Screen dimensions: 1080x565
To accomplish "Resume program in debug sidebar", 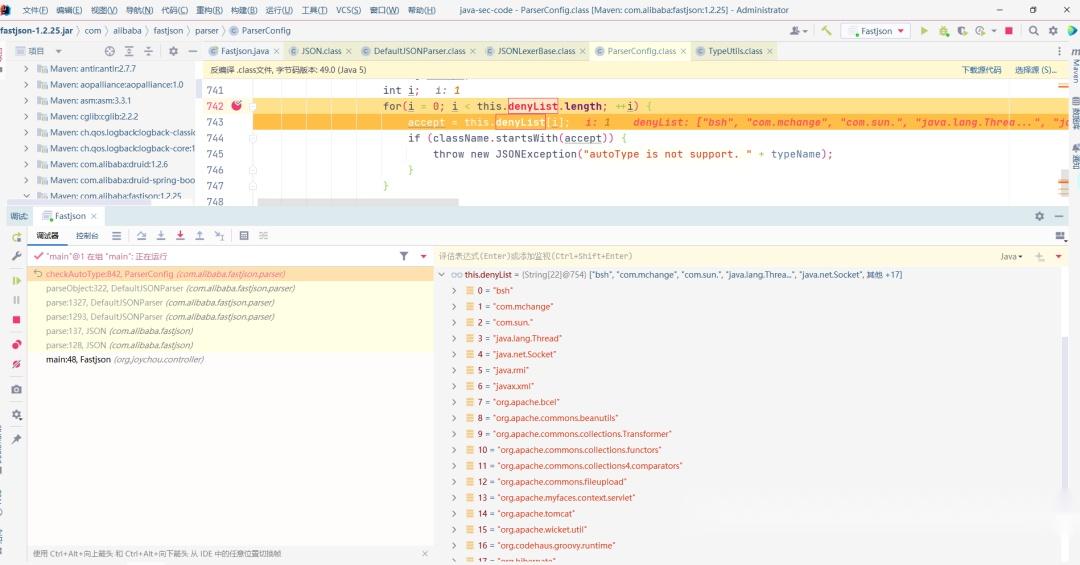I will (17, 281).
